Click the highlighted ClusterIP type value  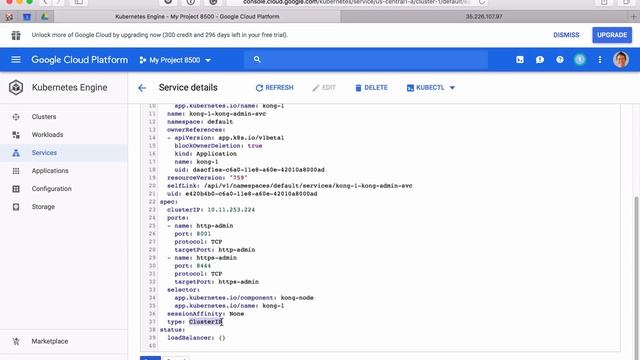(x=205, y=322)
